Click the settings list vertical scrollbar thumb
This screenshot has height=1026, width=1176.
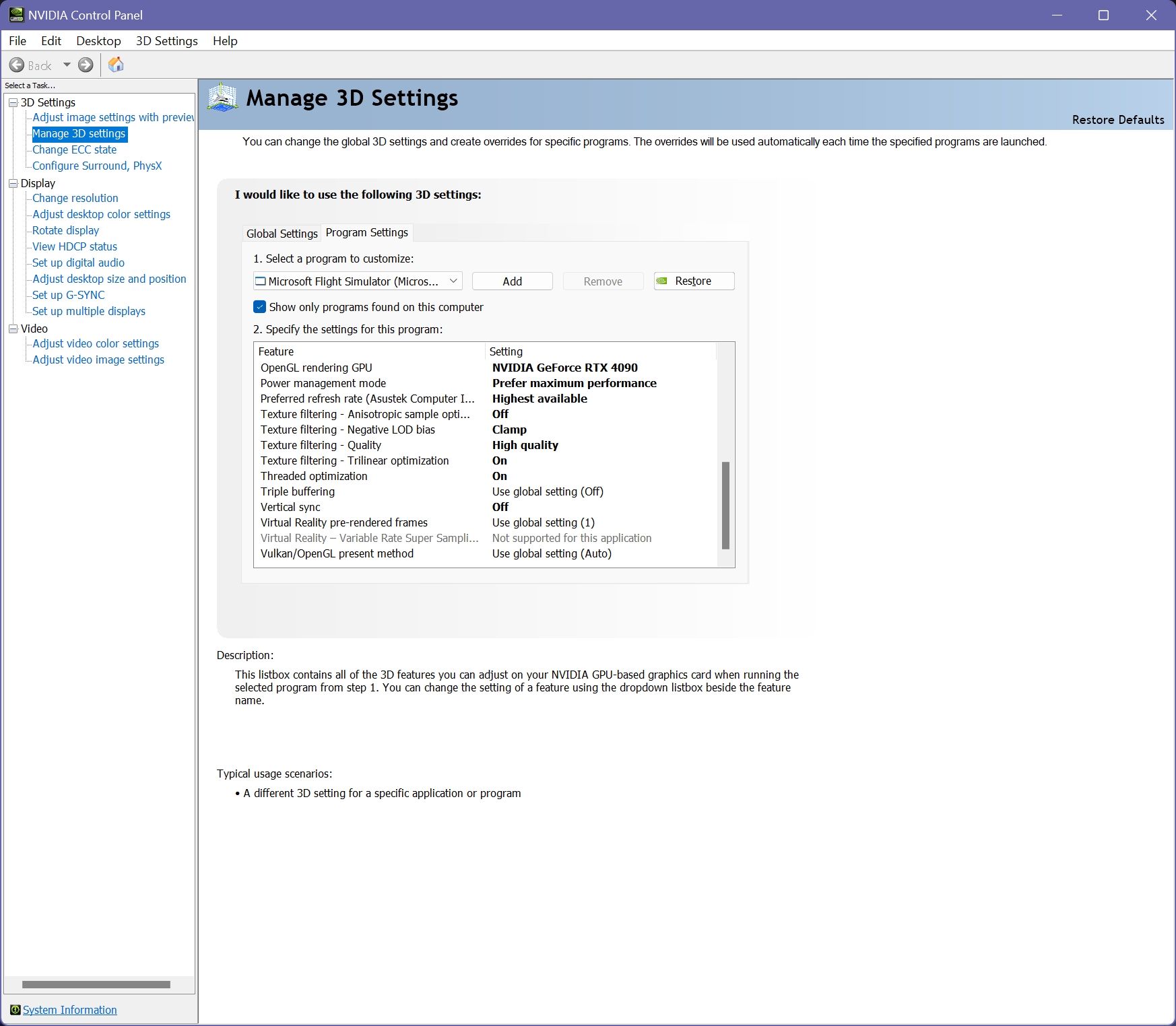[725, 505]
